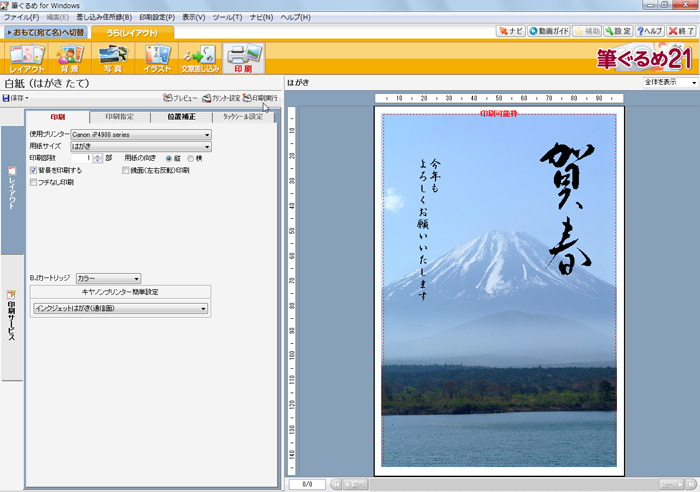Enable フチなし印刷 borderless printing checkbox
Image resolution: width=700 pixels, height=492 pixels.
click(x=34, y=183)
